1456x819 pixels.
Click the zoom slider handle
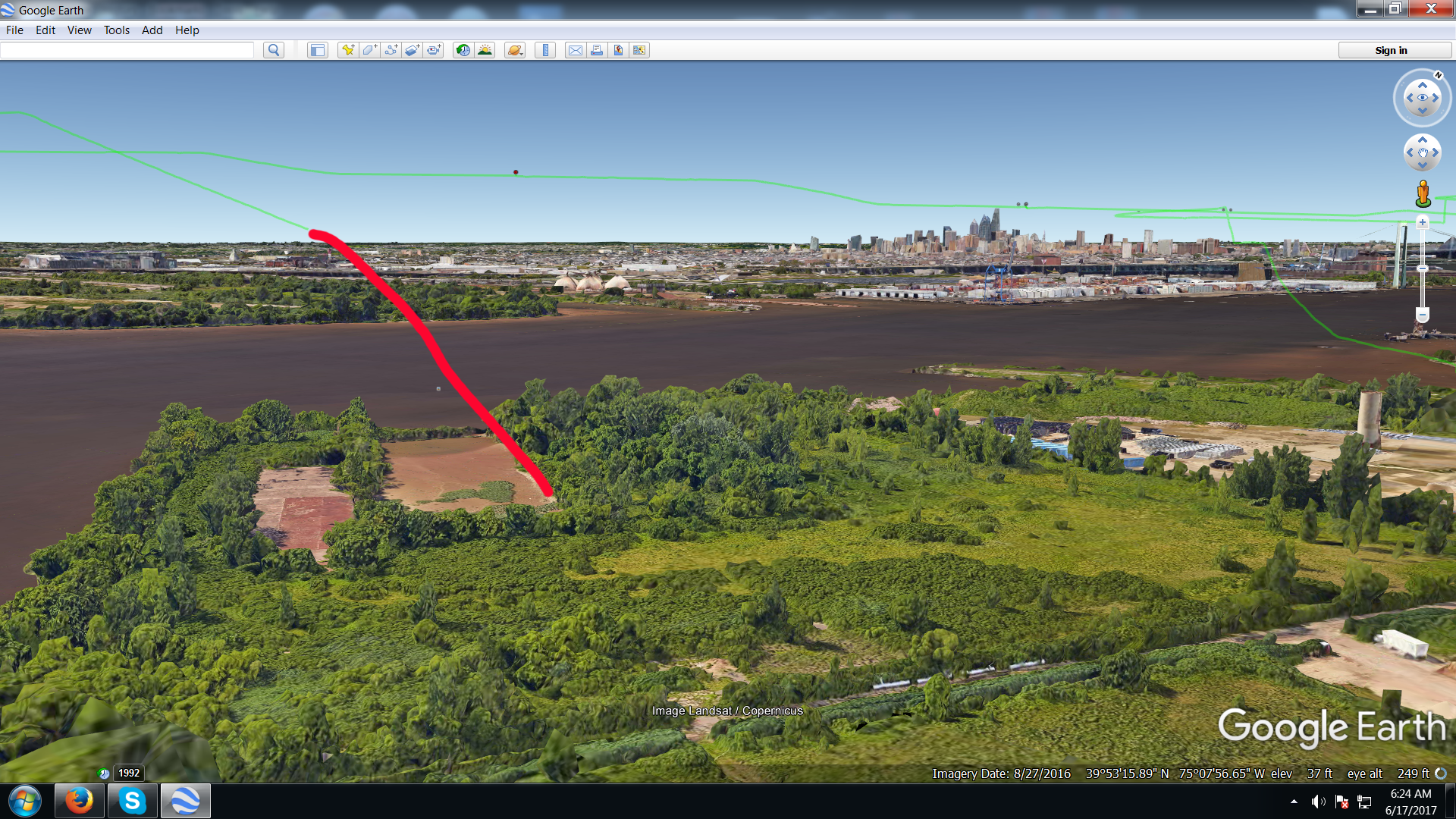(x=1423, y=268)
